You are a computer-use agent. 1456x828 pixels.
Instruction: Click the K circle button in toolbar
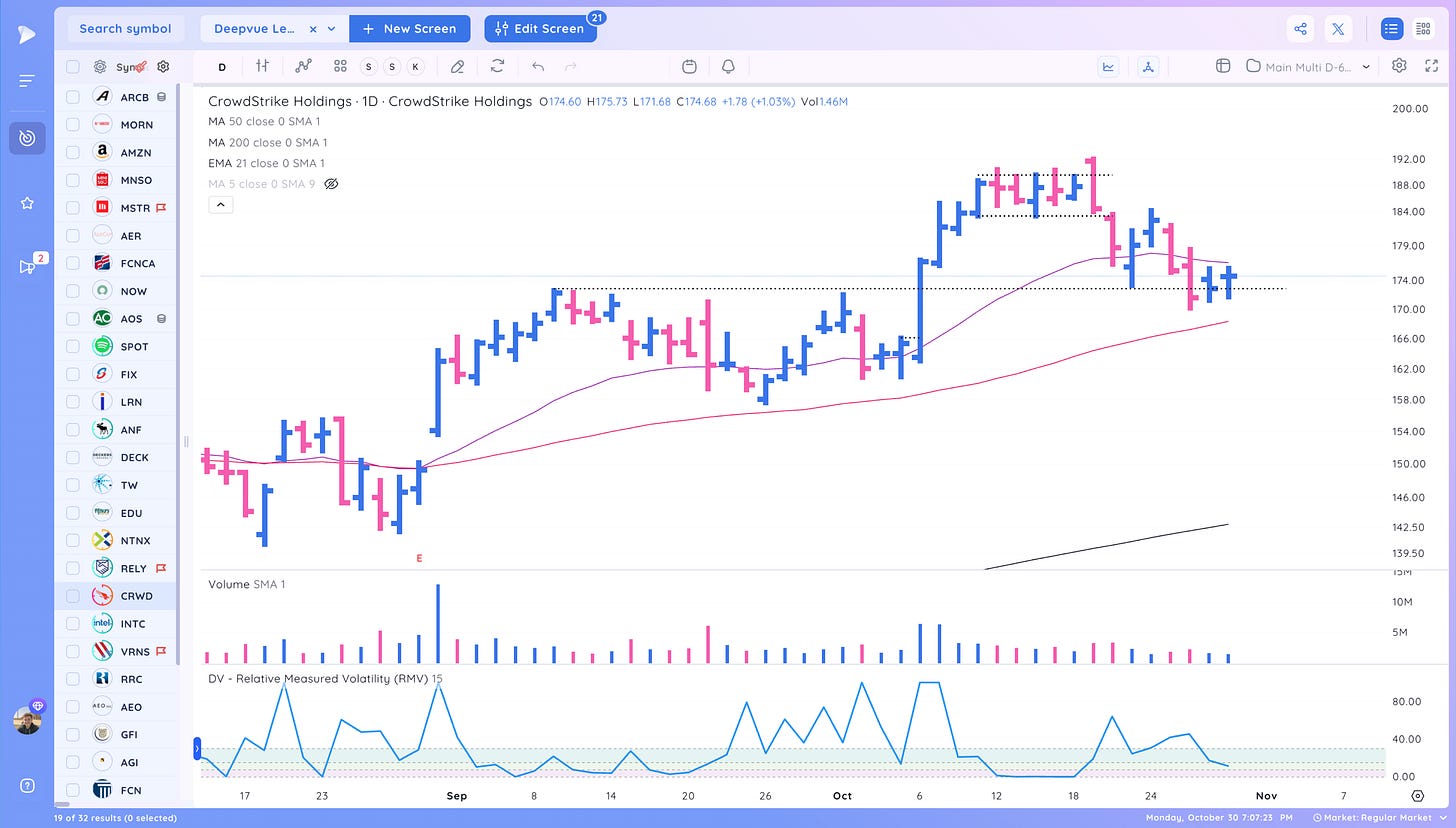click(x=415, y=66)
